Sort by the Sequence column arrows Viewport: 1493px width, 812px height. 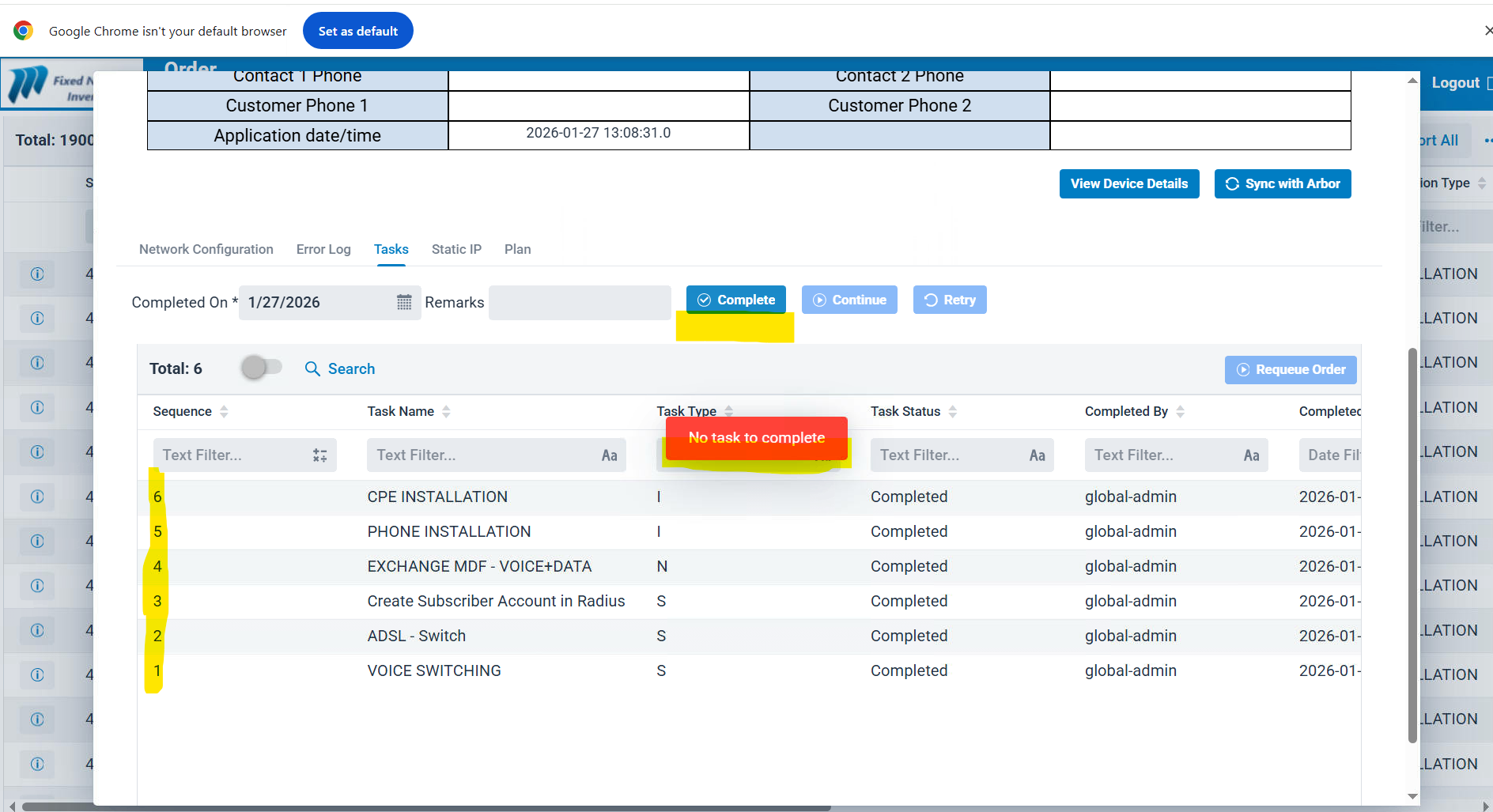tap(224, 411)
